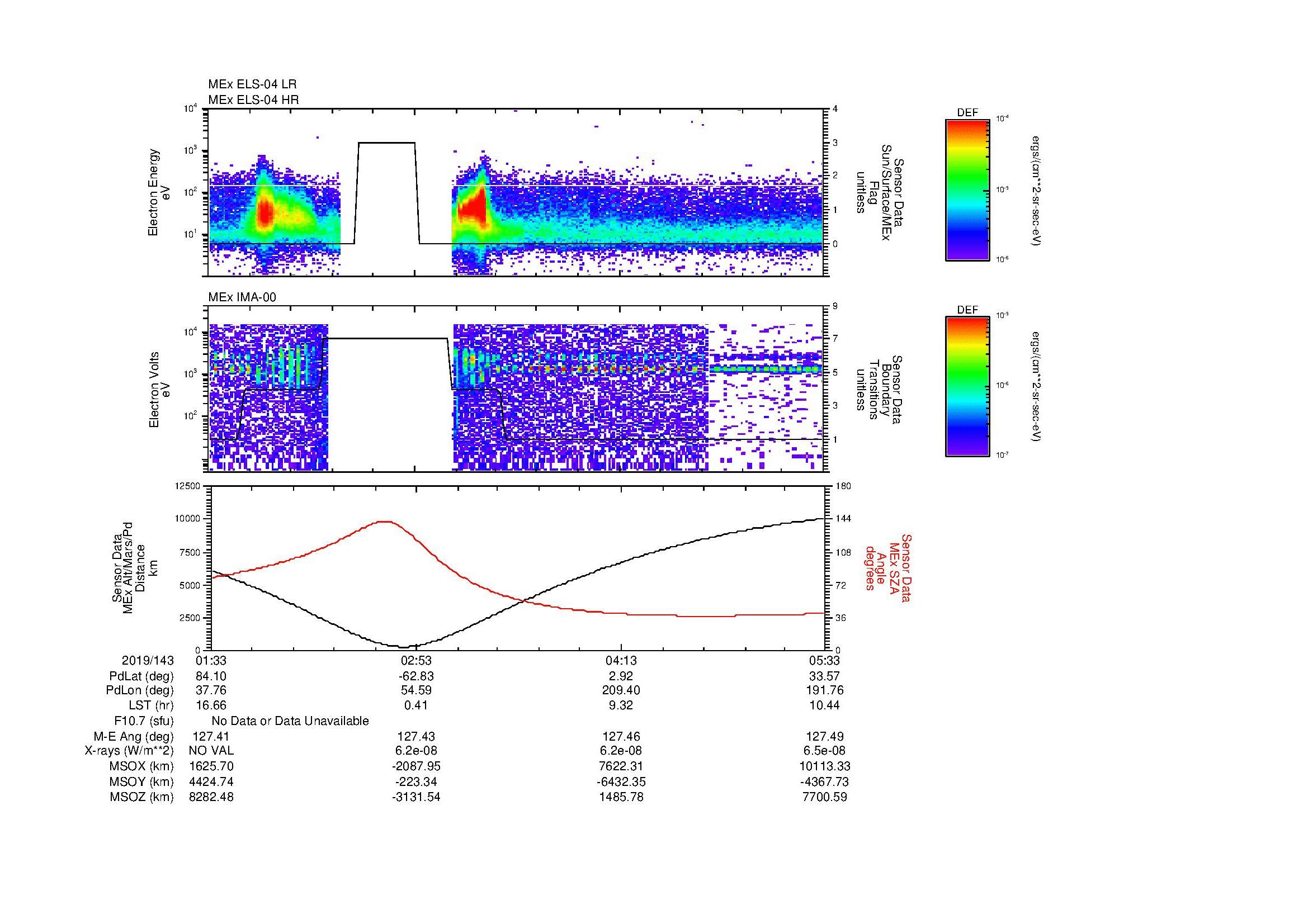
Task: Select the MSOX value '1625.70'
Action: [x=211, y=766]
